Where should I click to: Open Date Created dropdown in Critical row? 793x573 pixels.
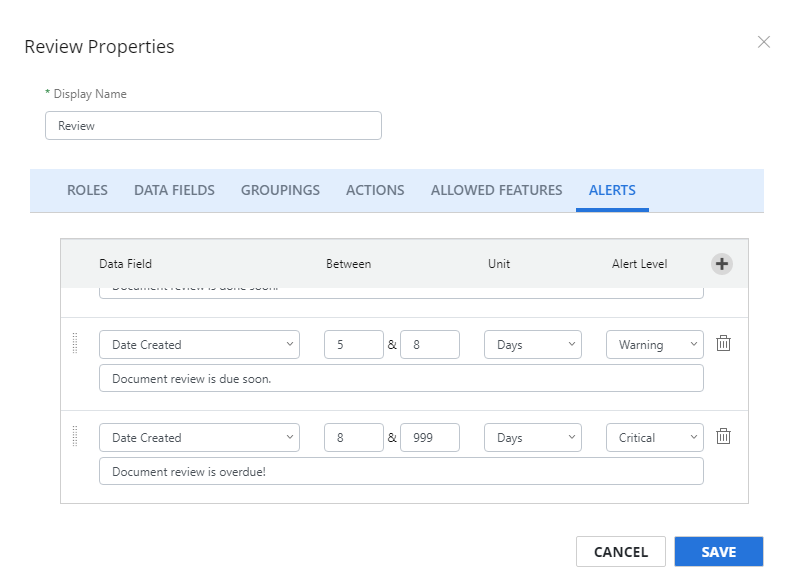click(x=199, y=437)
